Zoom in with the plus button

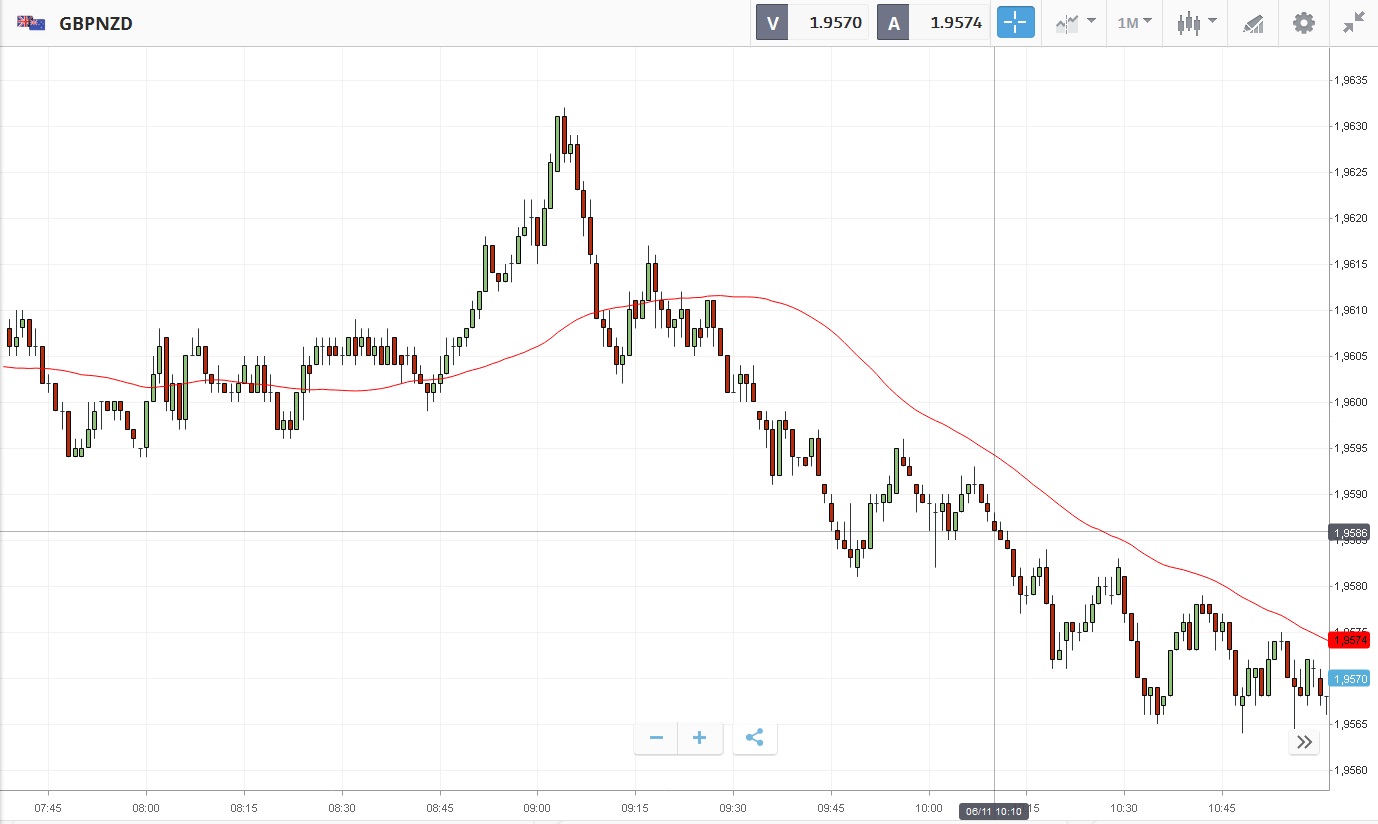coord(700,738)
